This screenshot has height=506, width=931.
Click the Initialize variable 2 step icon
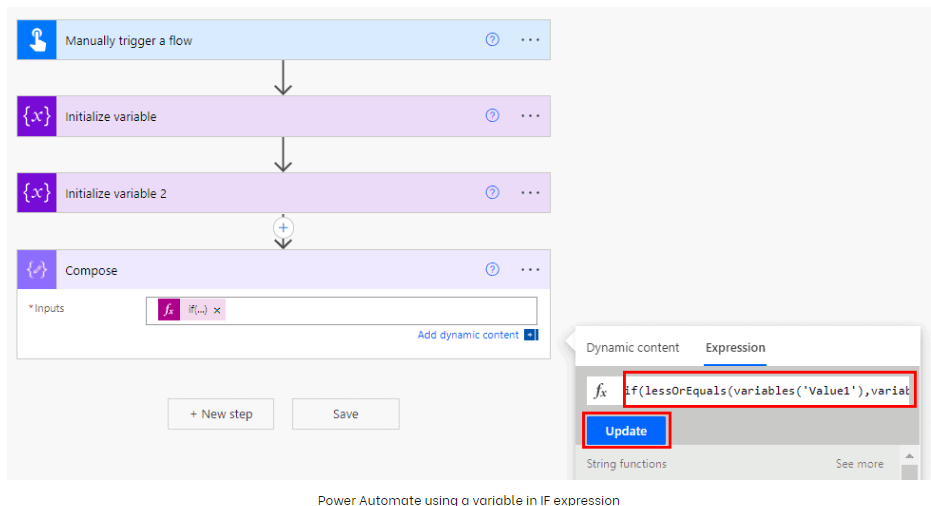pos(37,193)
